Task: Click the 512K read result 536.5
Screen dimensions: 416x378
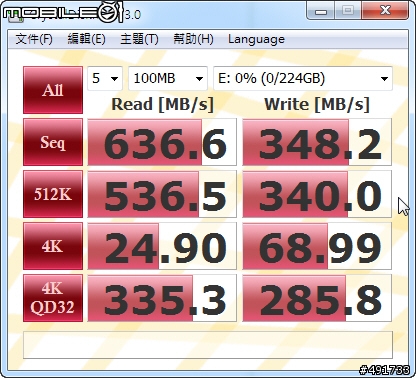Action: 162,194
